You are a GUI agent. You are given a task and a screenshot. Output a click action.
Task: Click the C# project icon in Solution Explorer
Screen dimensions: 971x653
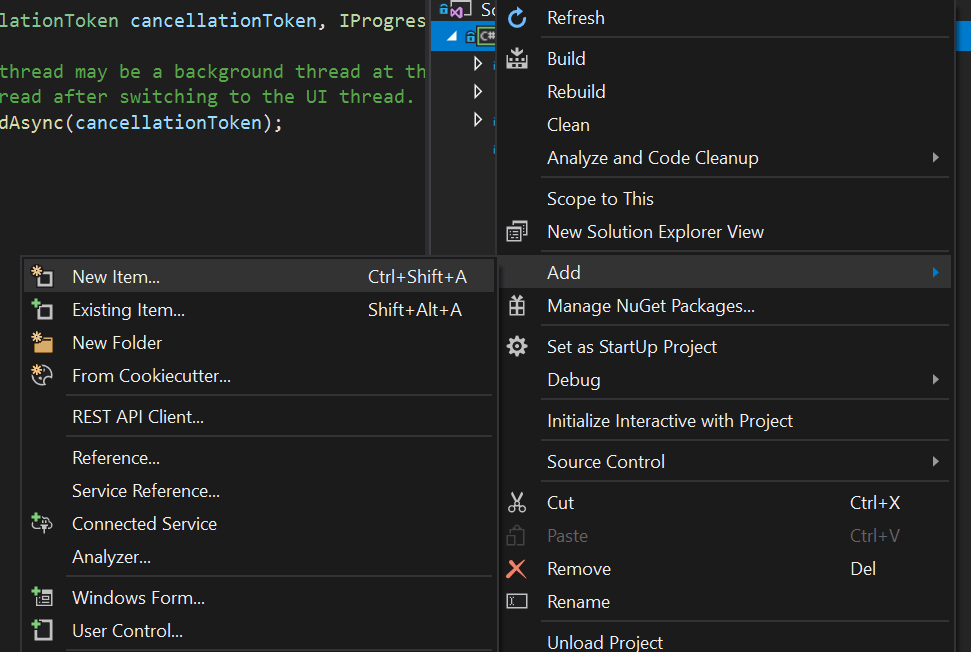[x=487, y=35]
